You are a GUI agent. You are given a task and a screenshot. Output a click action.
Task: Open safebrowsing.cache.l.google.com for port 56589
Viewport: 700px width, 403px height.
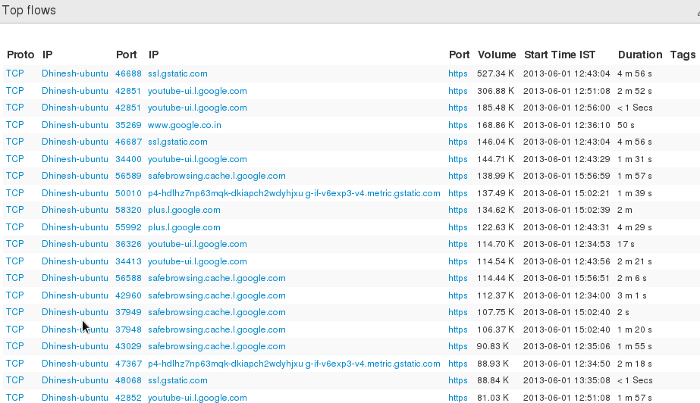(217, 176)
